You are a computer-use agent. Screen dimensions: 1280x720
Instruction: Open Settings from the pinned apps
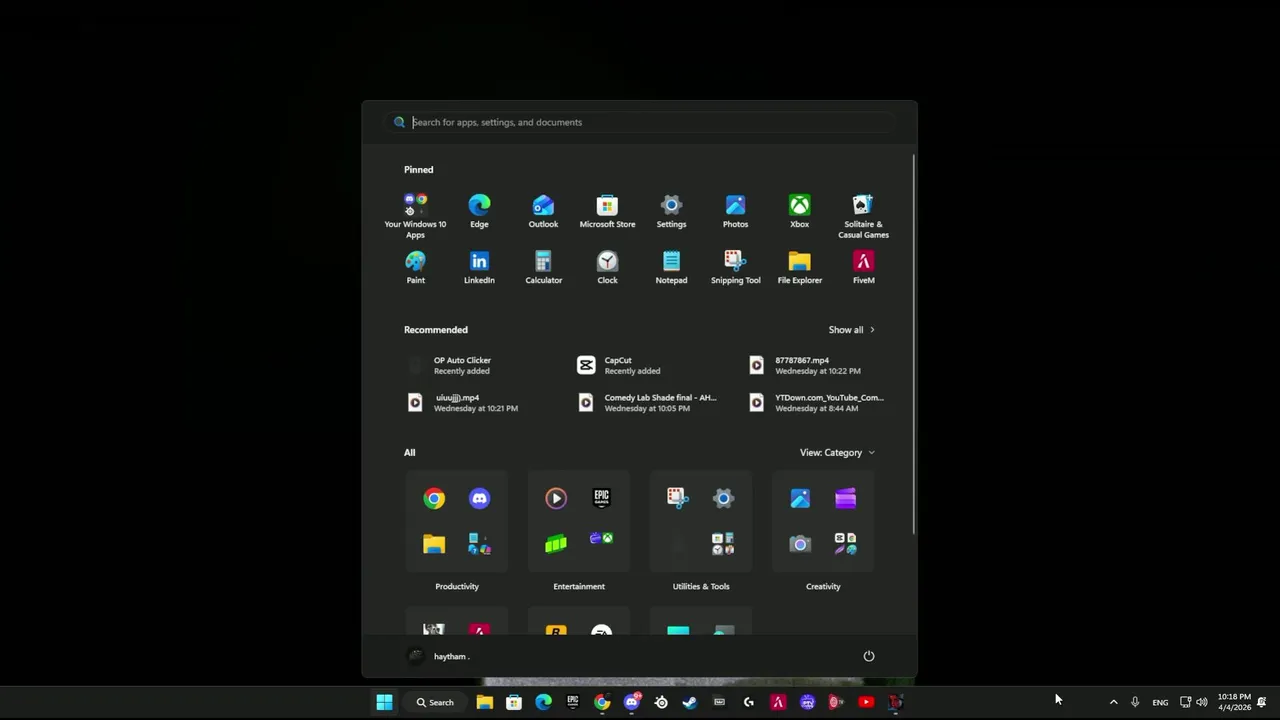[x=671, y=211]
